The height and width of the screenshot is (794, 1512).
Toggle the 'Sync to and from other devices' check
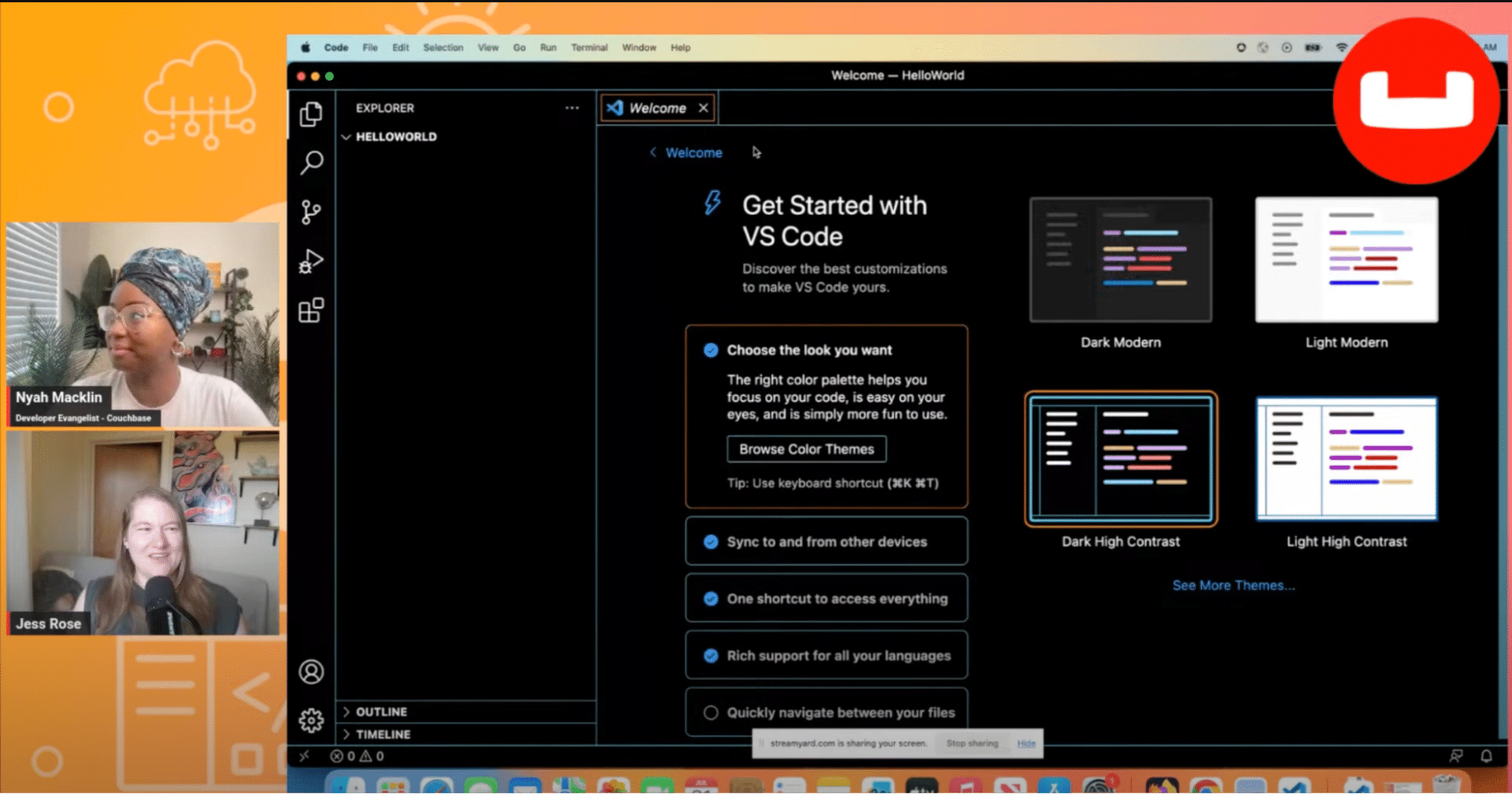710,541
